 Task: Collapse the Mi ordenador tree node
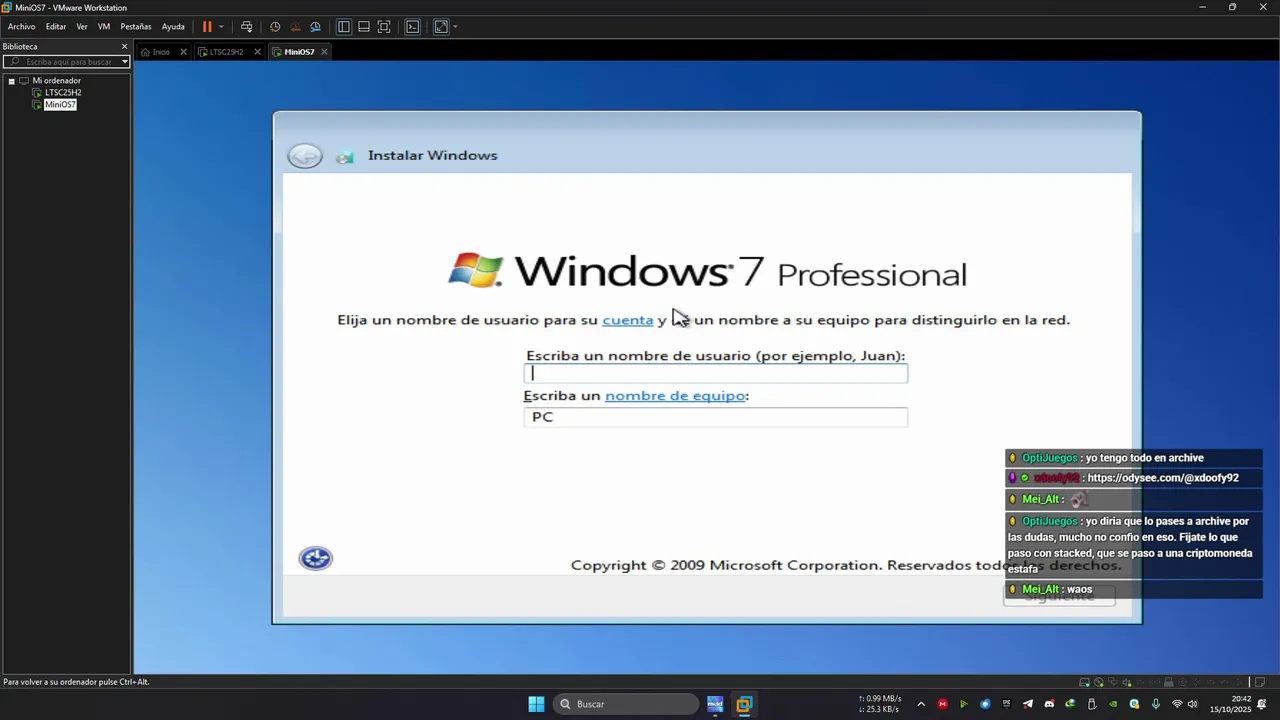tap(11, 81)
